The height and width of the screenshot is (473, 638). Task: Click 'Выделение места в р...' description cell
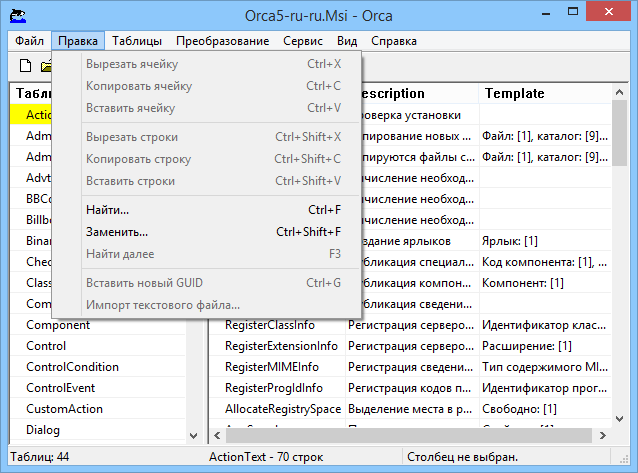[412, 409]
